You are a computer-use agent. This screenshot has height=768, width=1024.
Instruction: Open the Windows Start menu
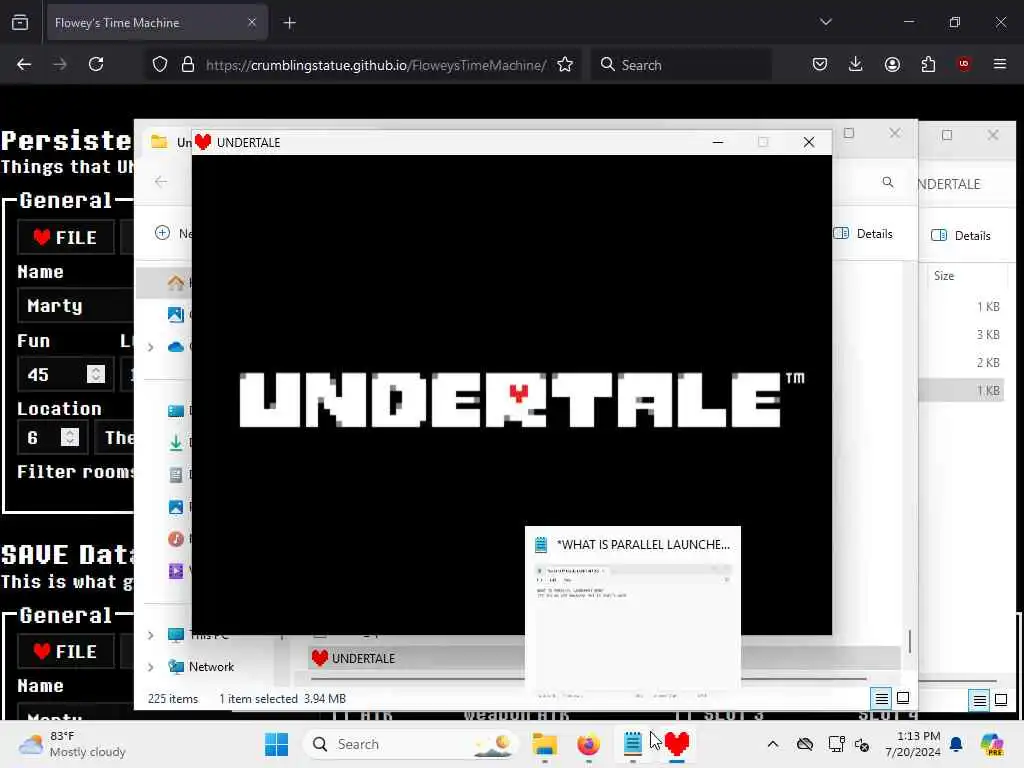276,744
